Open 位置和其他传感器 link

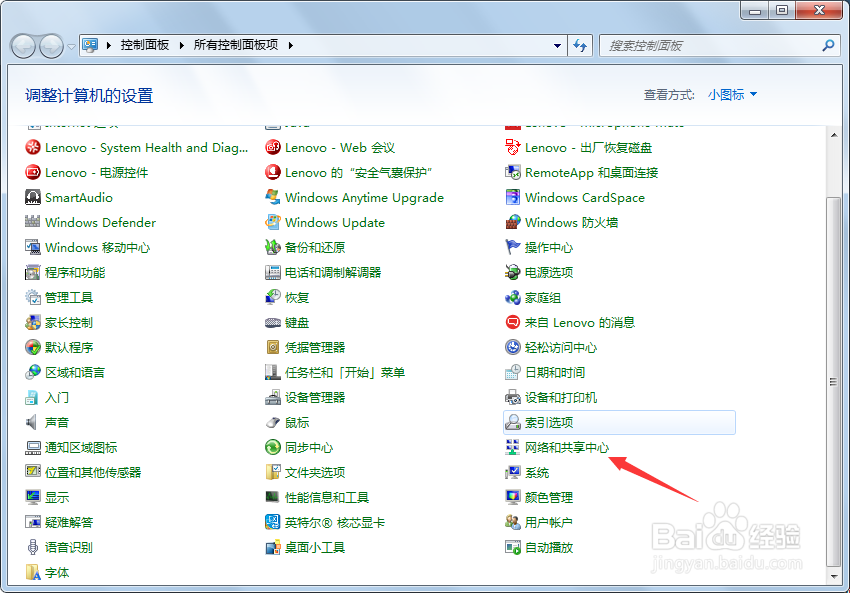(x=93, y=473)
